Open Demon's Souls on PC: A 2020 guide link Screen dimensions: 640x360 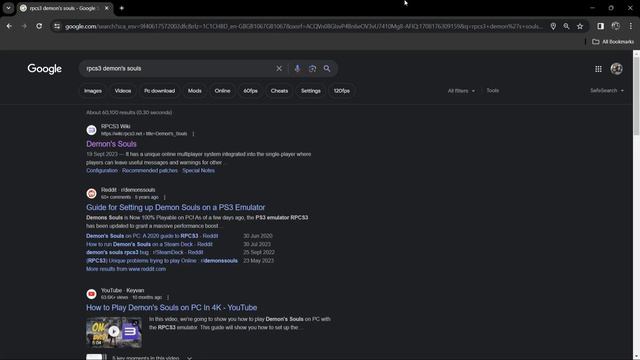tap(152, 236)
